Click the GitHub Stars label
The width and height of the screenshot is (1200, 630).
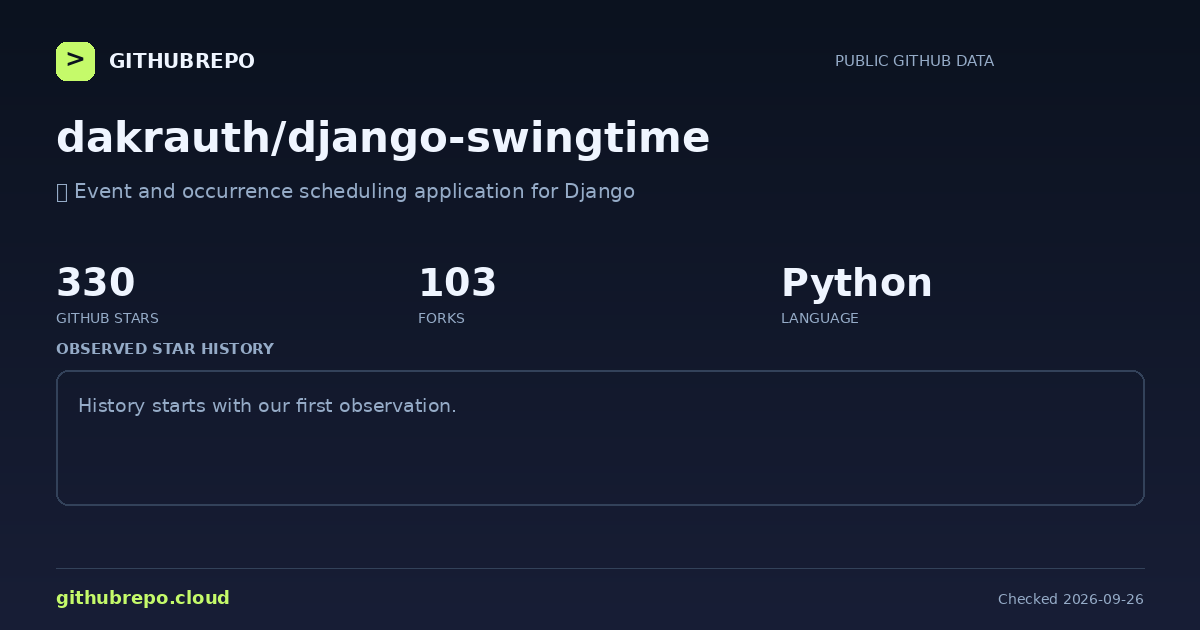tap(107, 318)
